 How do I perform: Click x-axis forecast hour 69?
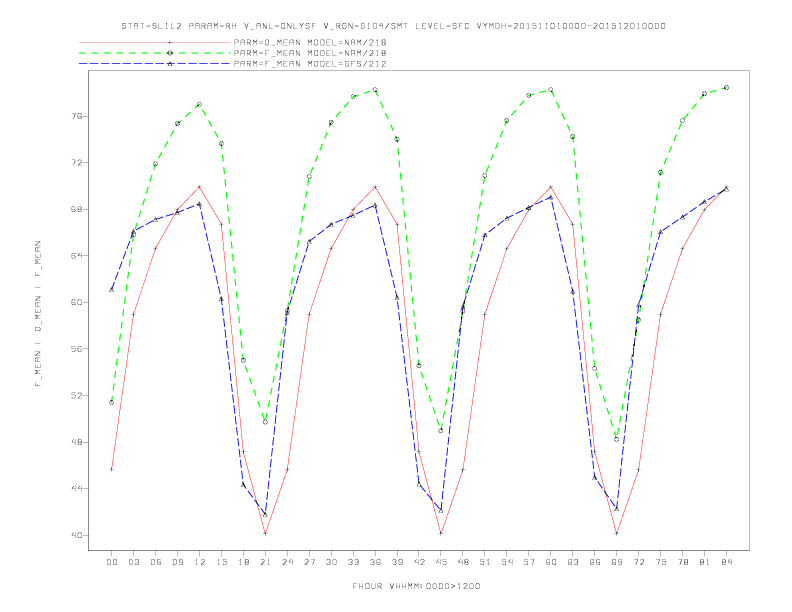click(x=617, y=562)
